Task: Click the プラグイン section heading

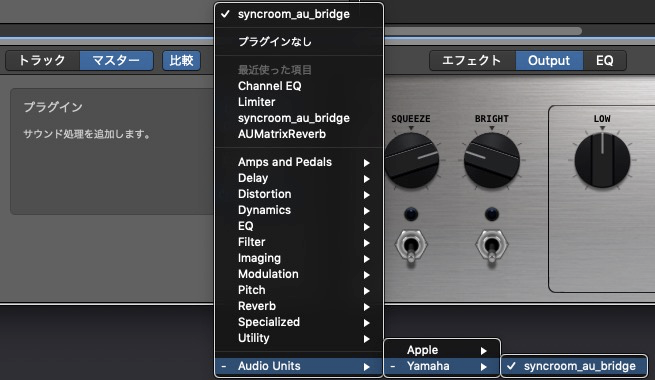Action: pyautogui.click(x=53, y=107)
